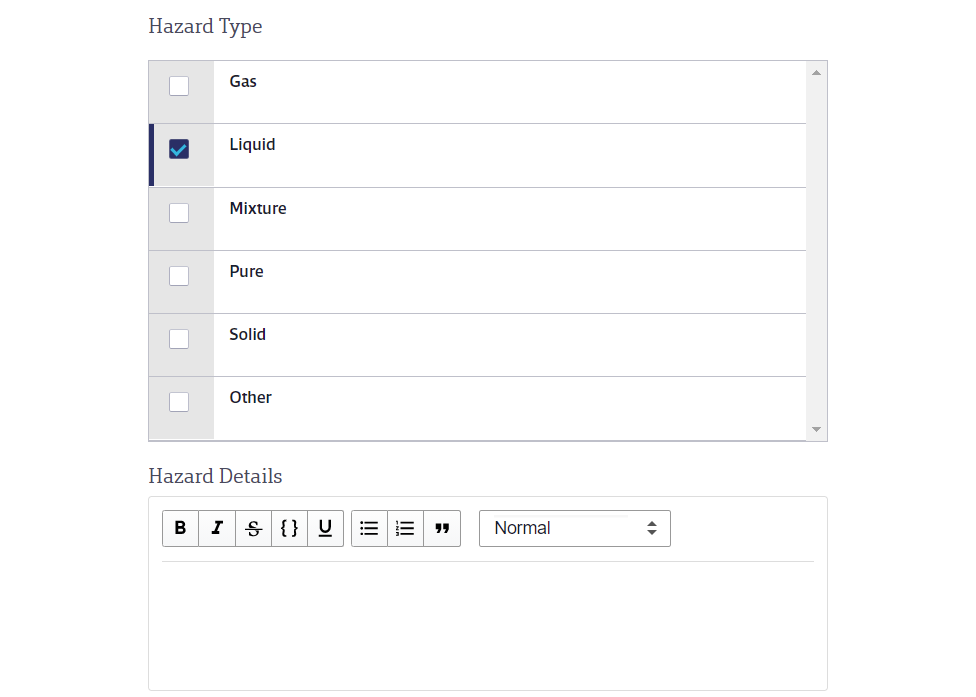
Task: Create a numbered list
Action: coord(405,528)
